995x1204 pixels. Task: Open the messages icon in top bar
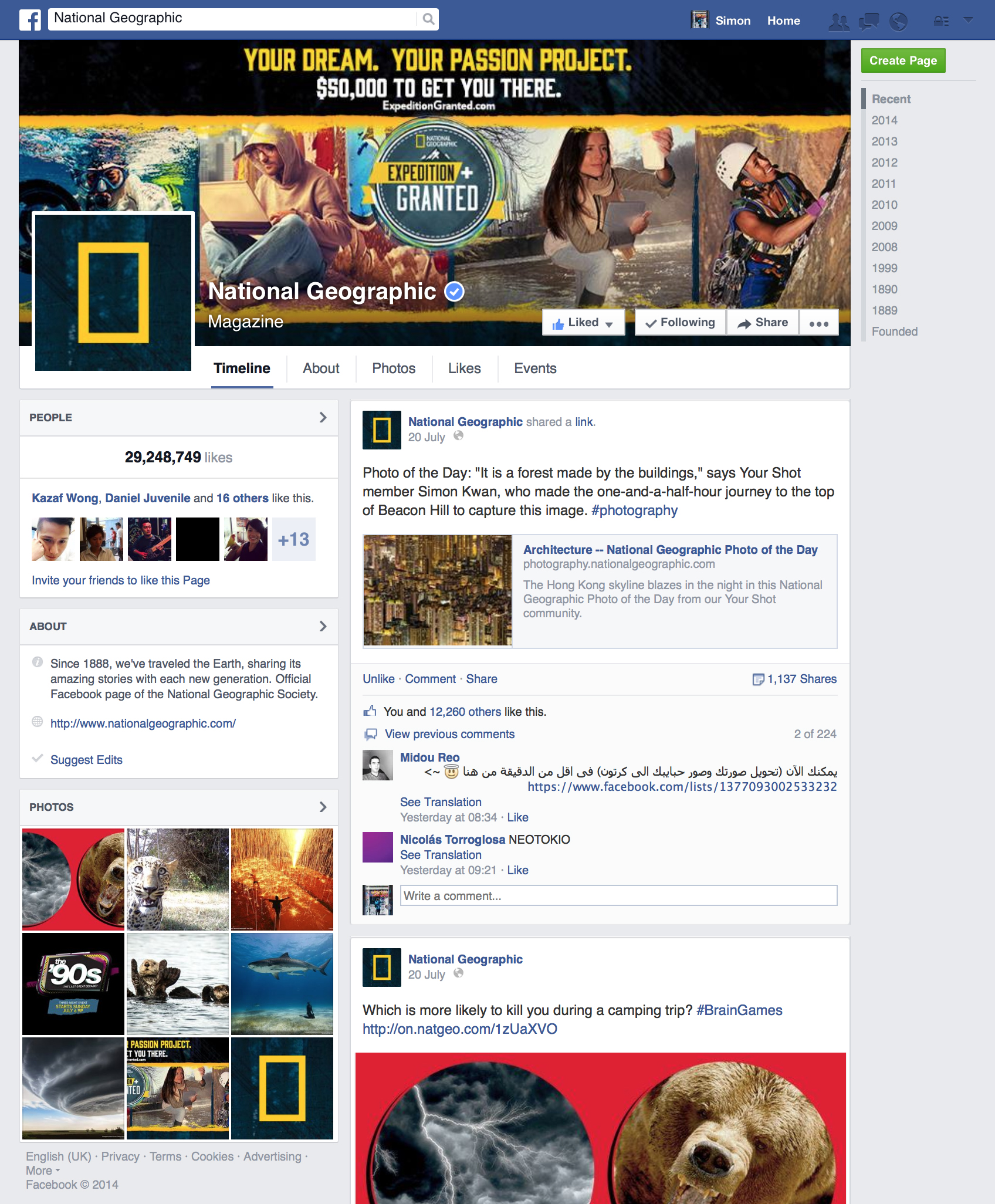pos(869,21)
